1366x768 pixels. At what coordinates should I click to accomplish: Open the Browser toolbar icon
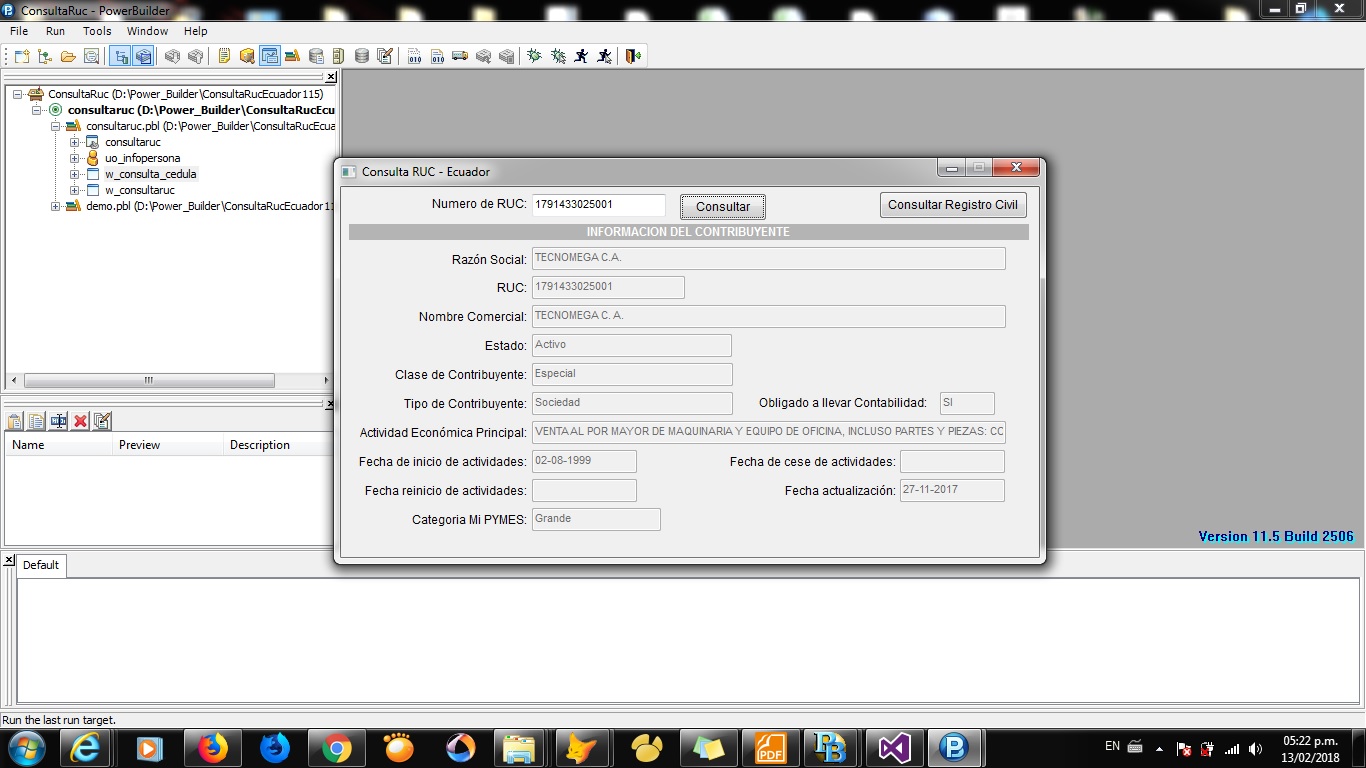[246, 56]
